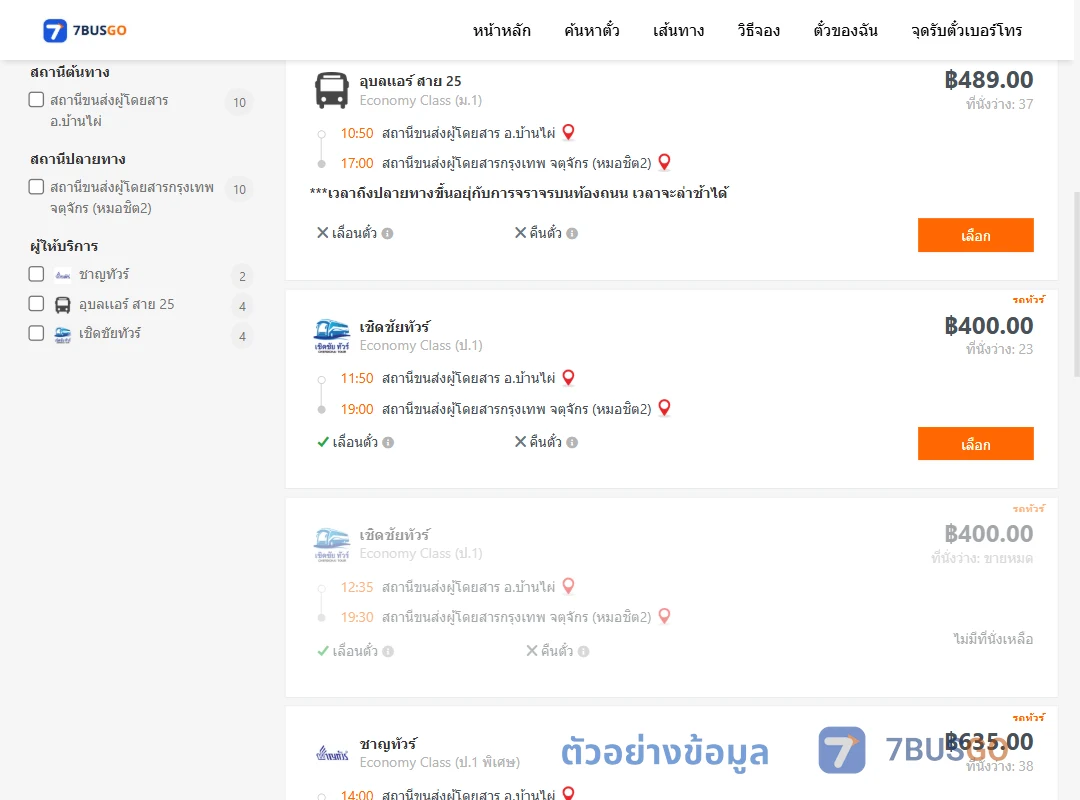Show info for เลื่อนตั๋ว on 12:35 trip
The height and width of the screenshot is (800, 1080).
[x=388, y=651]
